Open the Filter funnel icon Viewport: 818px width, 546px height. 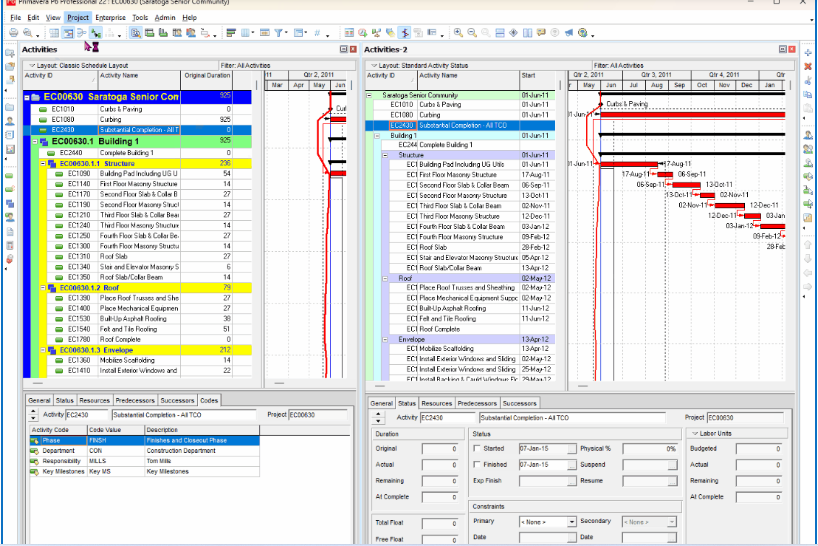pos(279,33)
